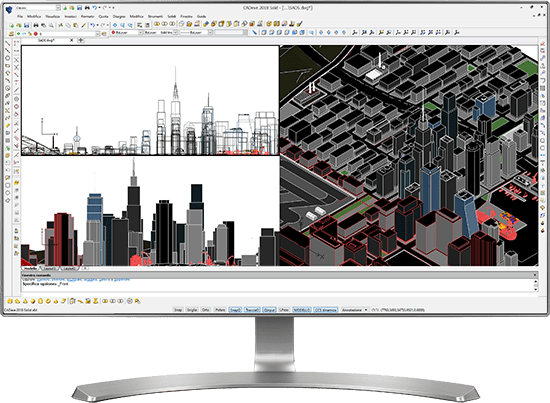Open the Visualizza menu
Viewport: 550px width, 403px height.
[53, 16]
